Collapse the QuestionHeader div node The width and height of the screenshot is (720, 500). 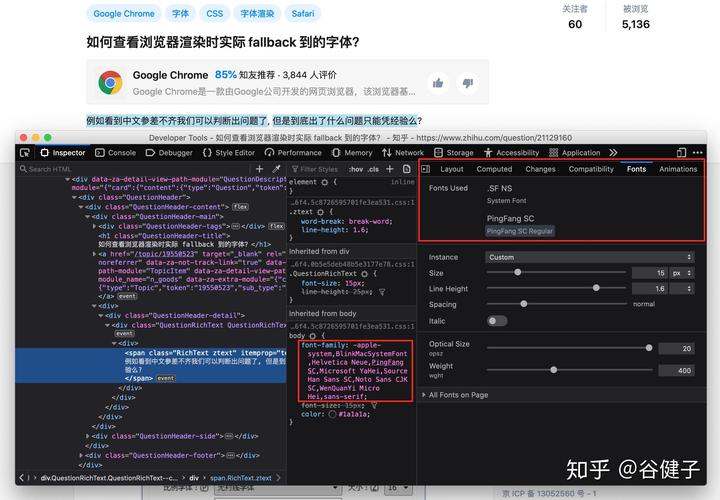74,197
